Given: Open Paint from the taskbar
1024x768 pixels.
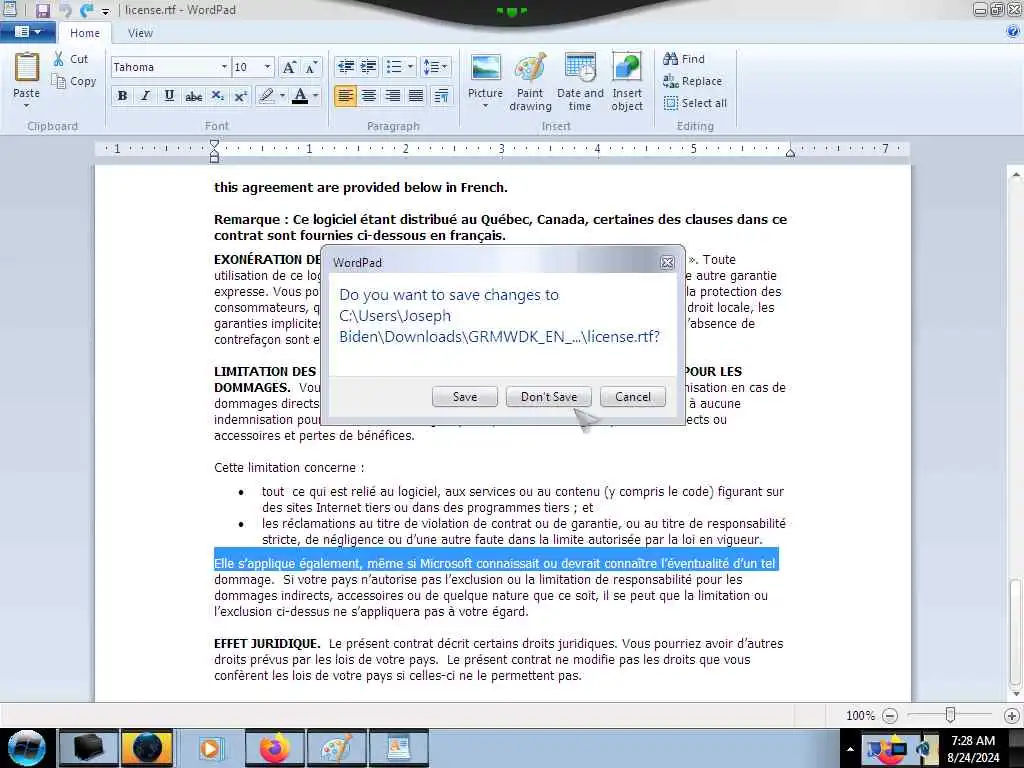Looking at the screenshot, I should (337, 748).
